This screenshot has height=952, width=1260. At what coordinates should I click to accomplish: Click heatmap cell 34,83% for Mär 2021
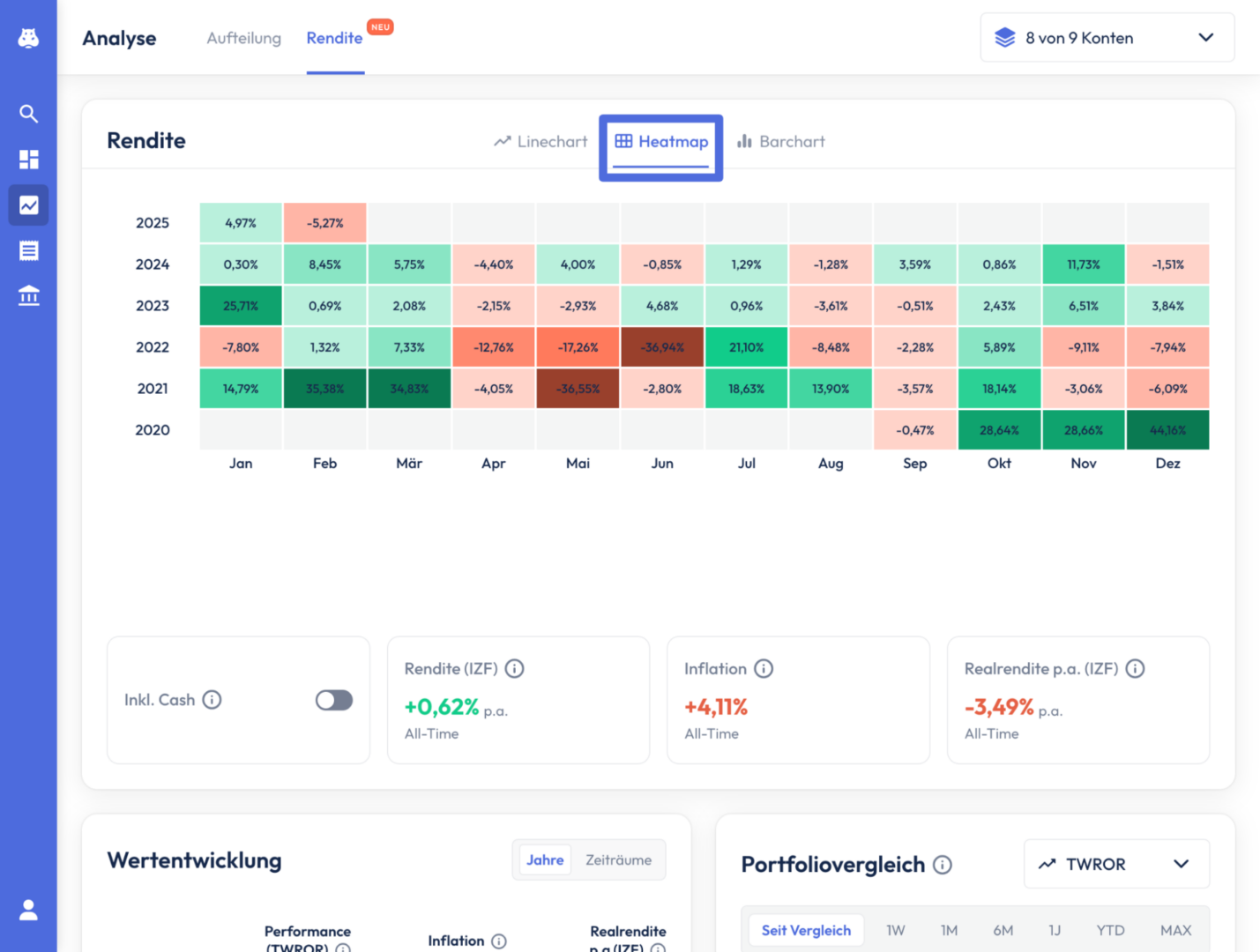coord(409,389)
